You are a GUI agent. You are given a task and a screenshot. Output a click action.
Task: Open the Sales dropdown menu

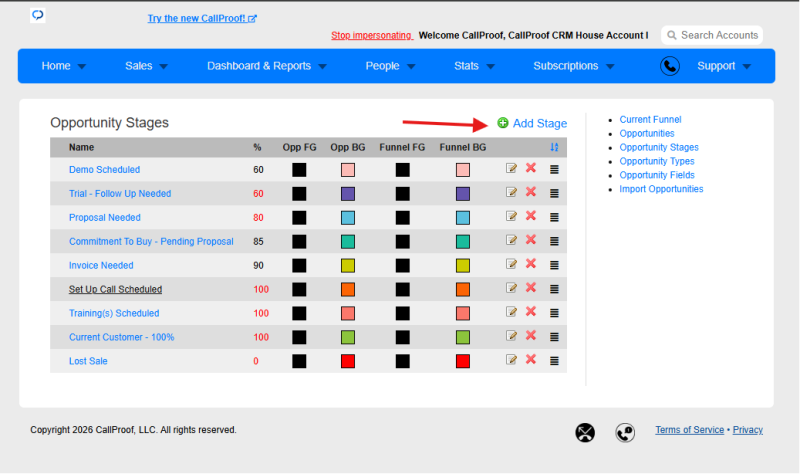[146, 66]
